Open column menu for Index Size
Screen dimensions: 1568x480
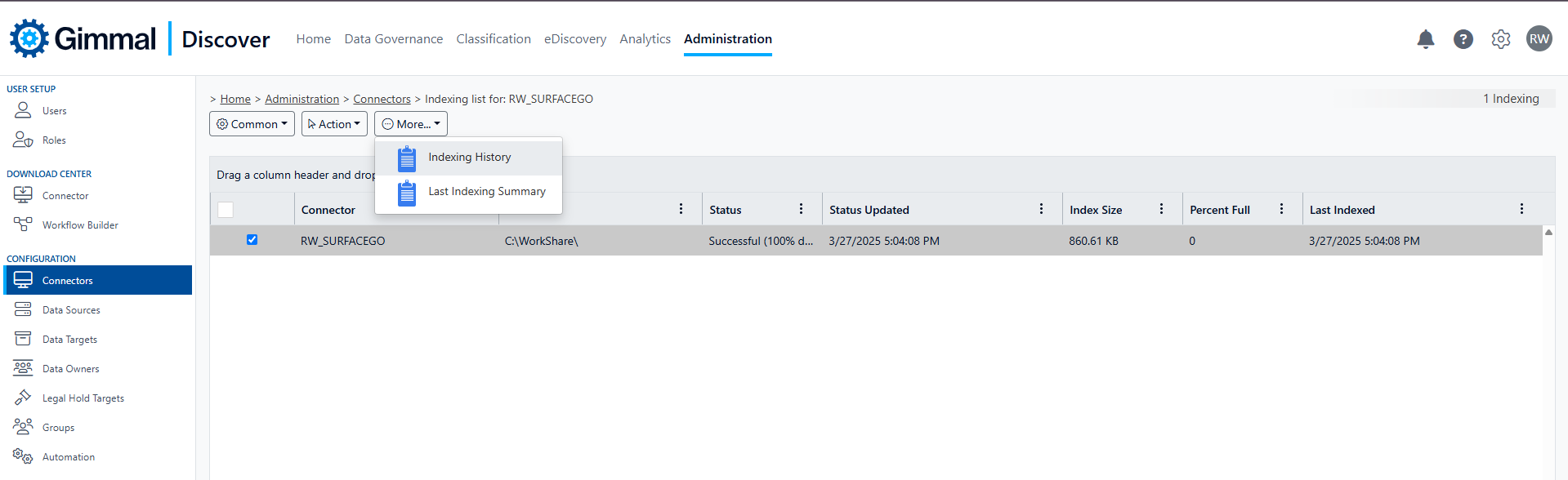[x=1161, y=209]
